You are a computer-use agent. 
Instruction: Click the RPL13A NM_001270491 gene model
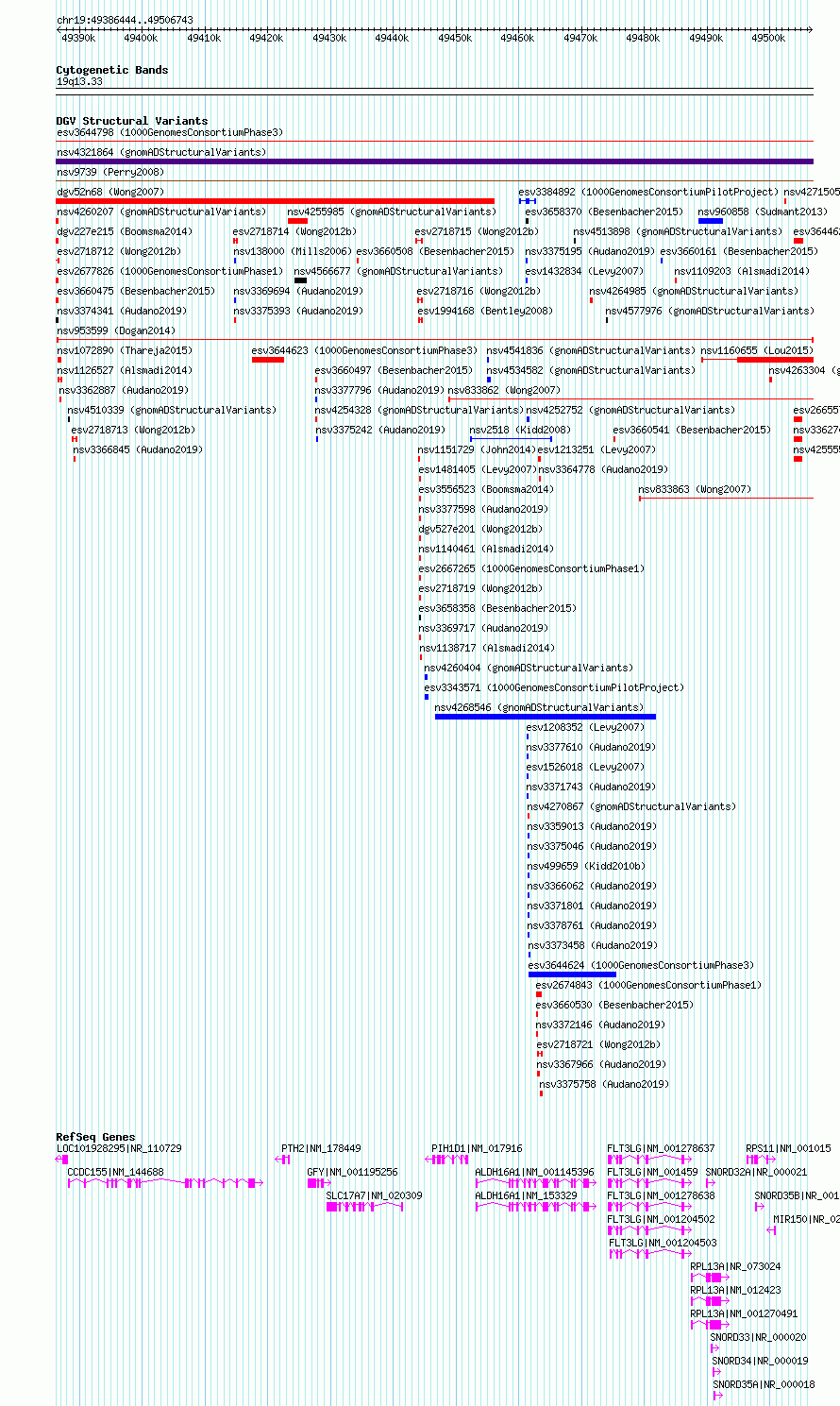click(711, 1325)
